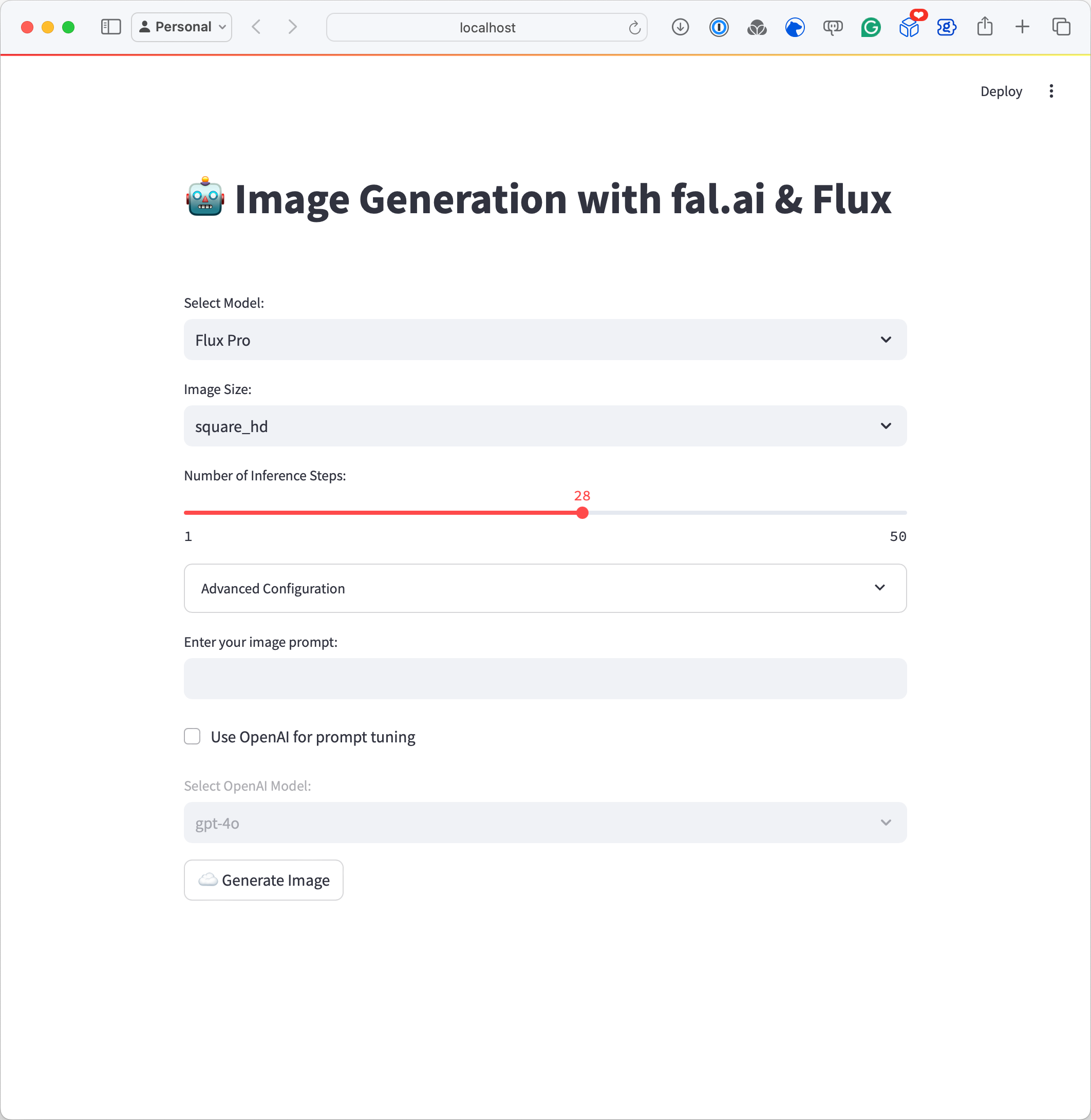1091x1120 pixels.
Task: Click the image prompt text field
Action: (545, 679)
